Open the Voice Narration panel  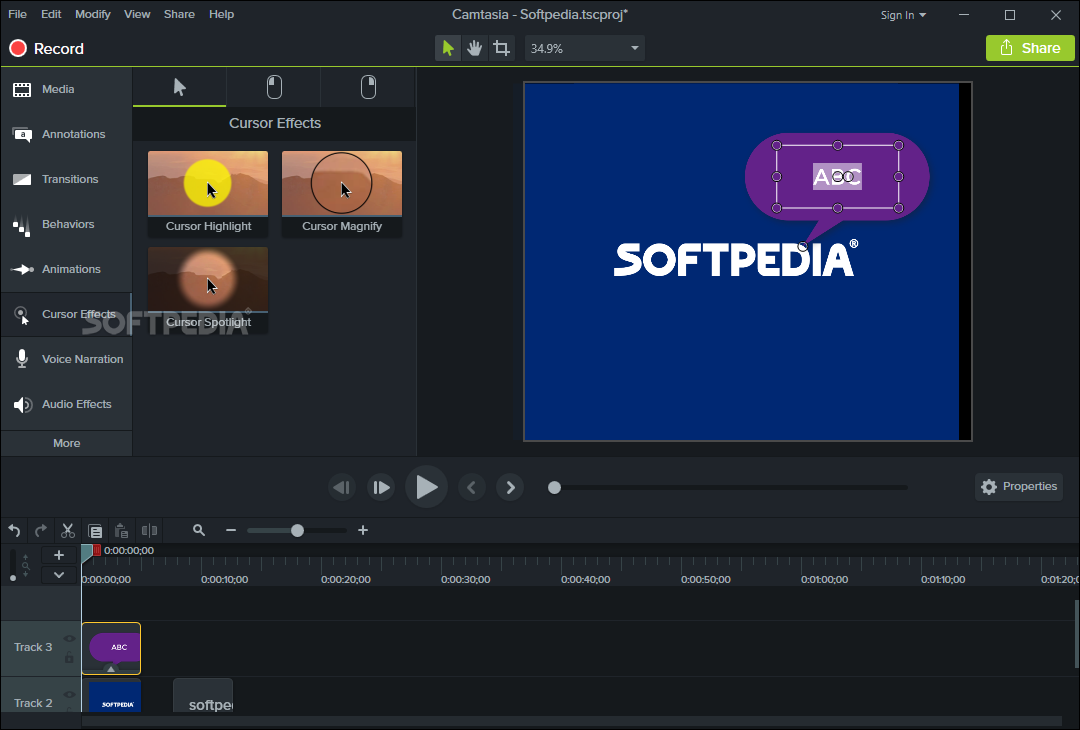[66, 359]
